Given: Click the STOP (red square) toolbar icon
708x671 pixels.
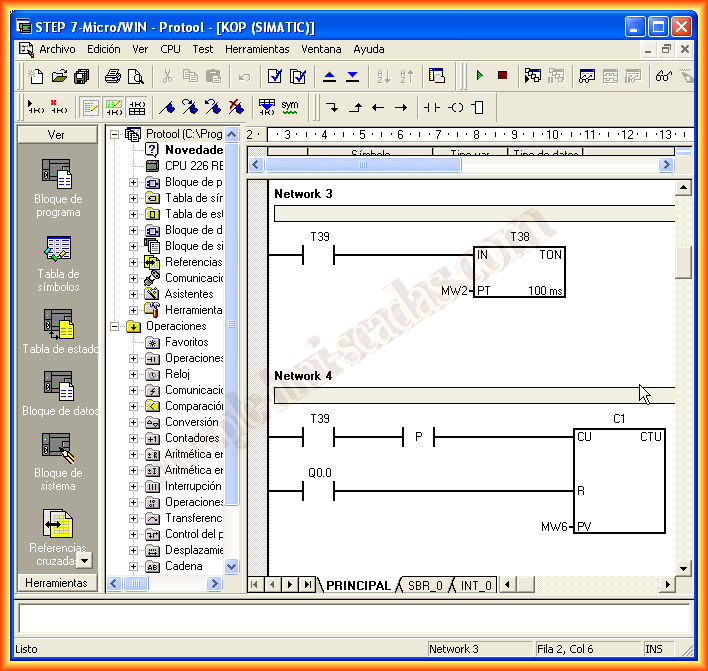Looking at the screenshot, I should pos(502,76).
